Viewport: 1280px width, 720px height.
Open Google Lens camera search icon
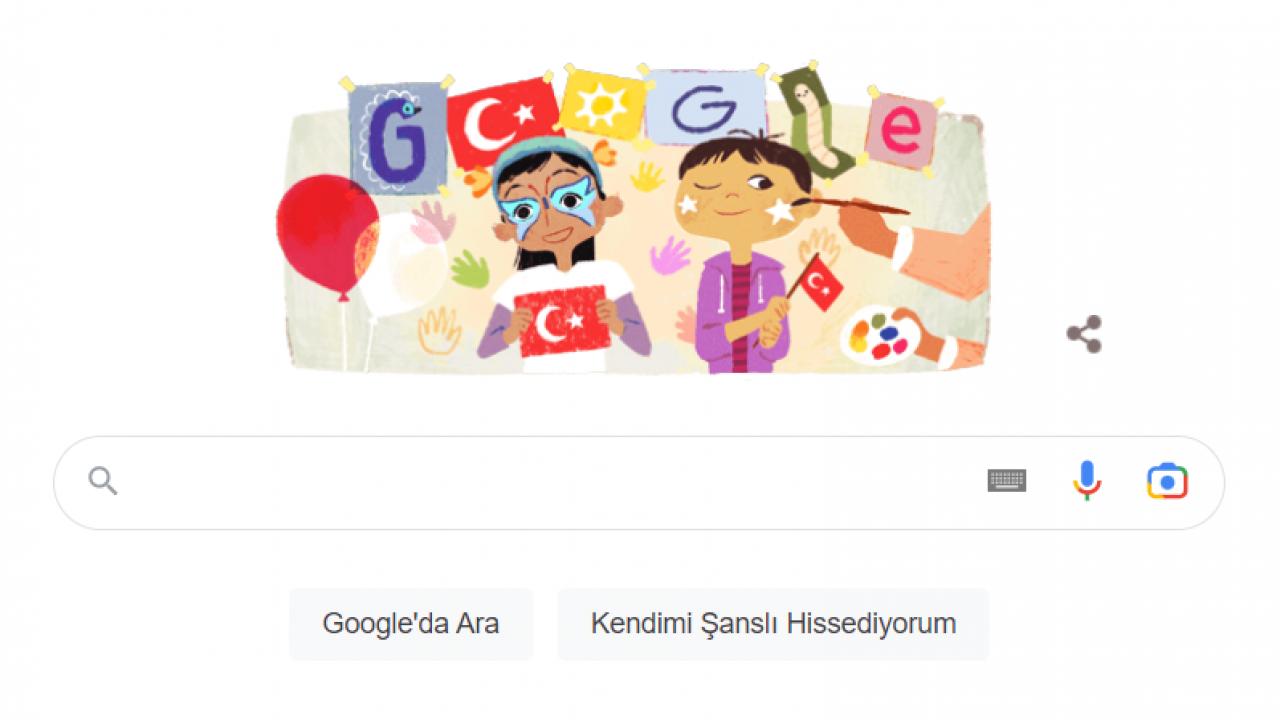tap(1167, 482)
